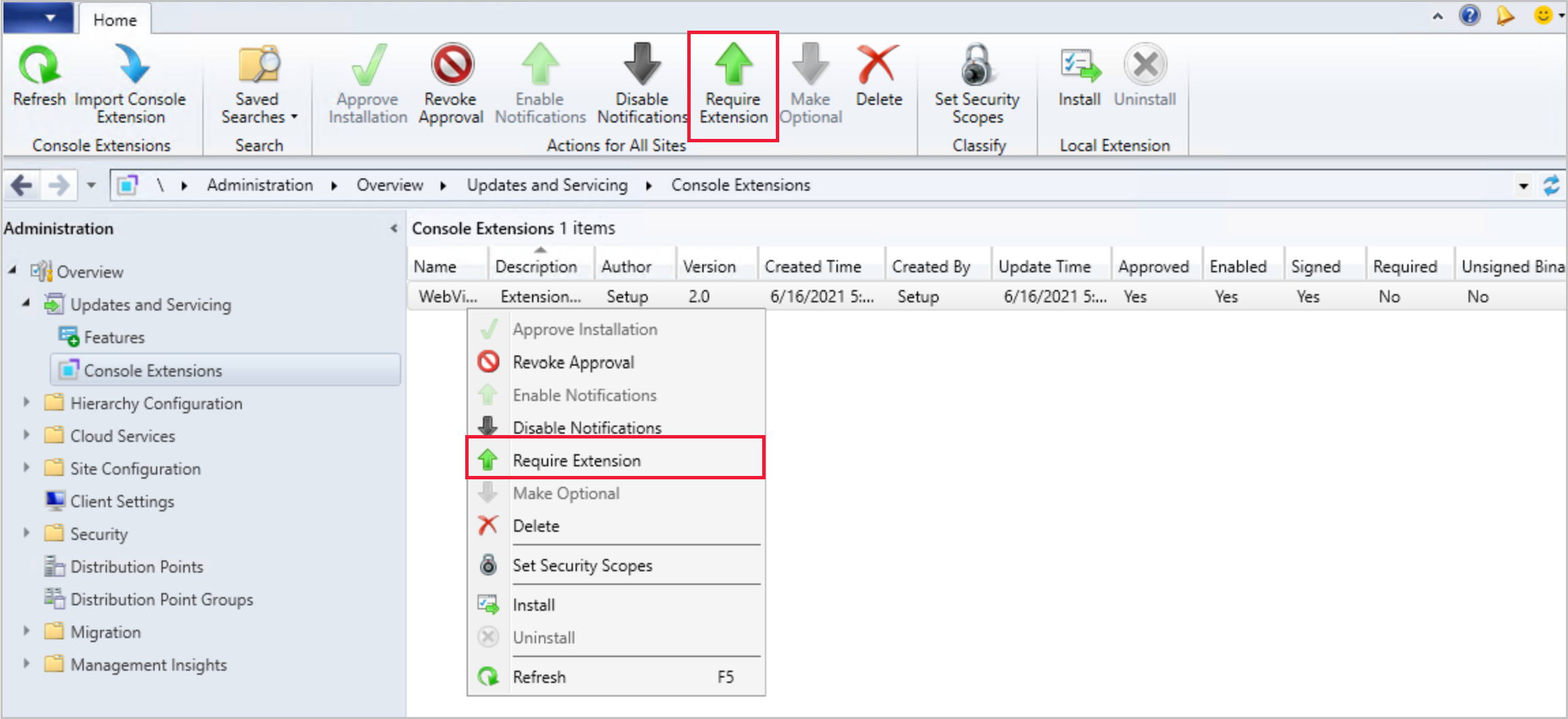Sort by the Approved column header

tap(1156, 266)
